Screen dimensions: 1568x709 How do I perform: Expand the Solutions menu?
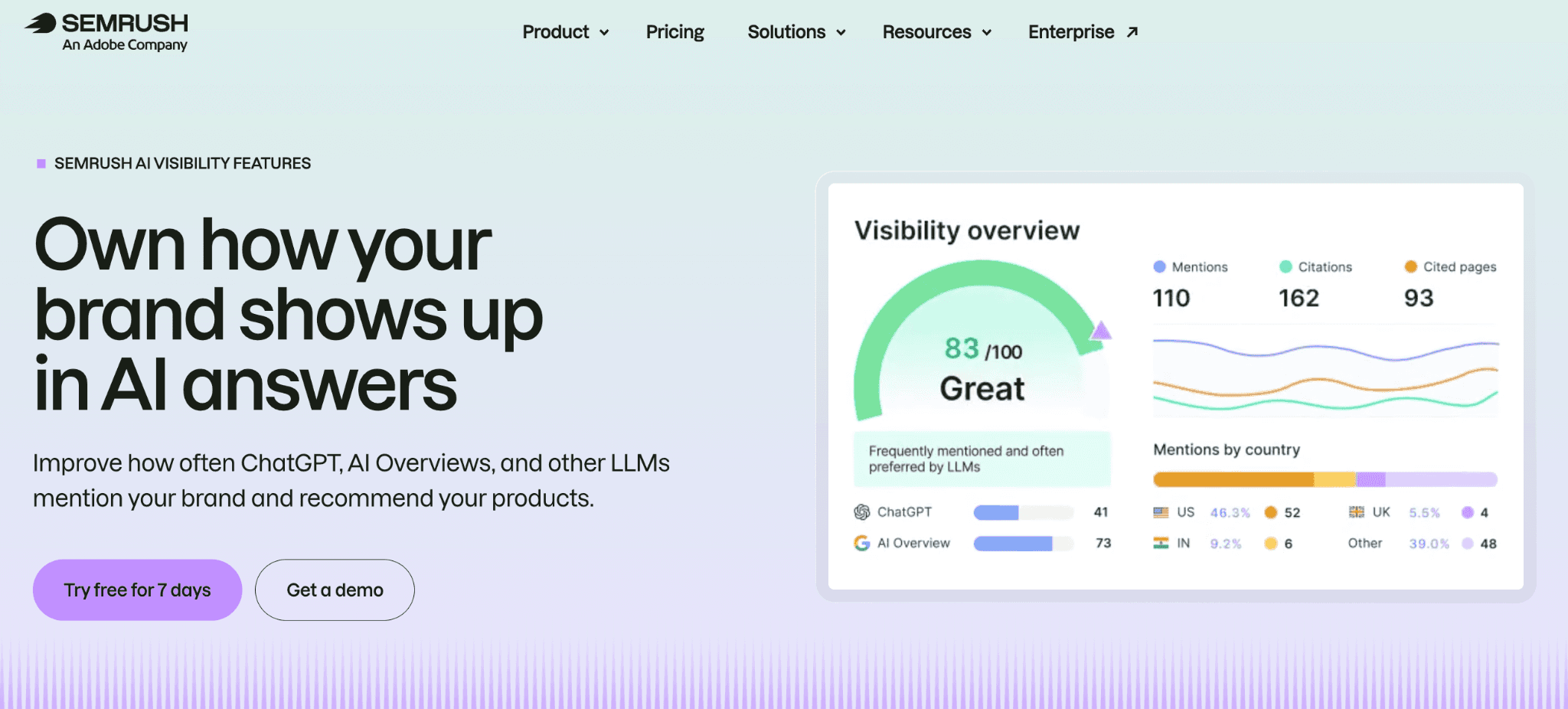796,32
